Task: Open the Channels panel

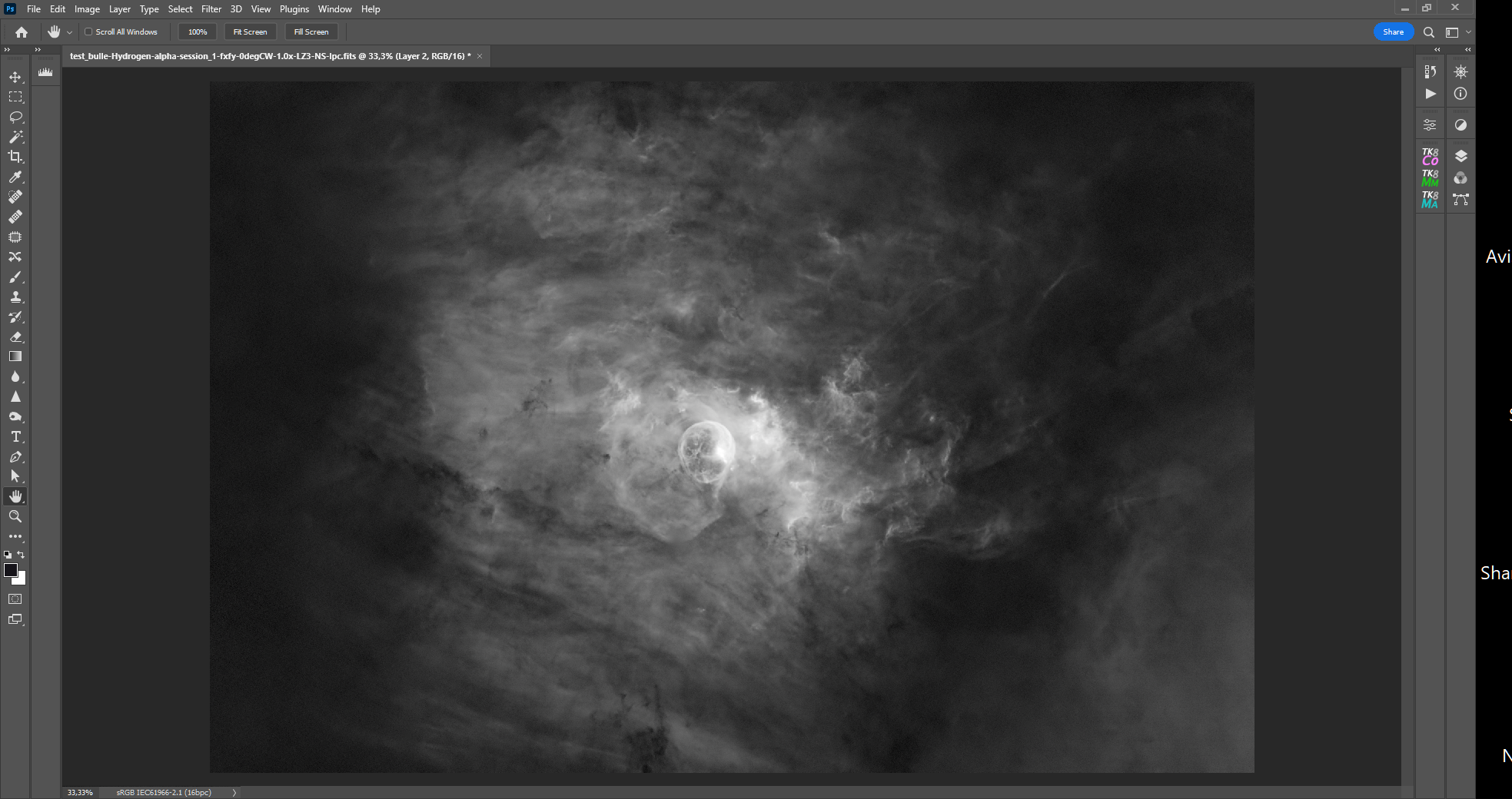Action: (x=1460, y=177)
